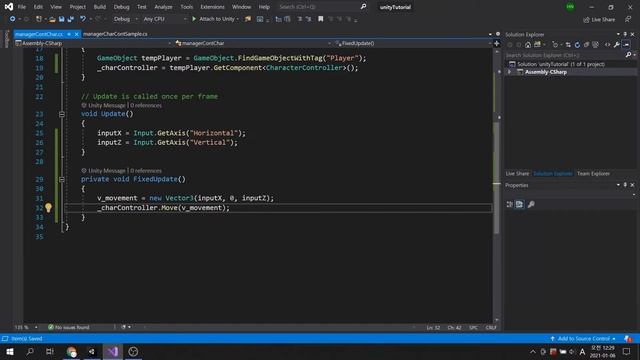Image resolution: width=640 pixels, height=360 pixels.
Task: Switch to the Live Share panel tab
Action: [517, 173]
